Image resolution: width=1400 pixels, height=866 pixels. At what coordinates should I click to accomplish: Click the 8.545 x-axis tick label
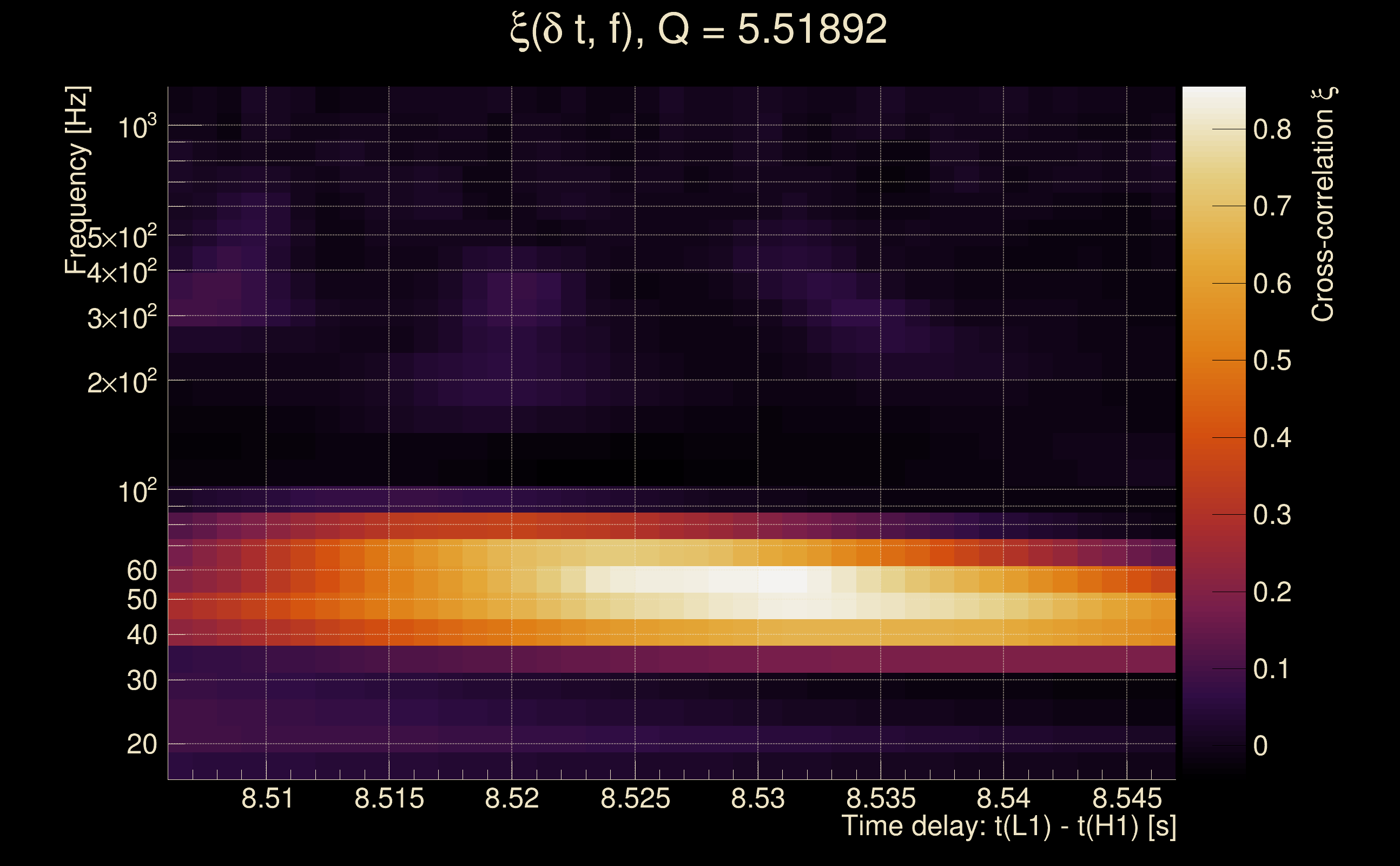coord(1126,798)
